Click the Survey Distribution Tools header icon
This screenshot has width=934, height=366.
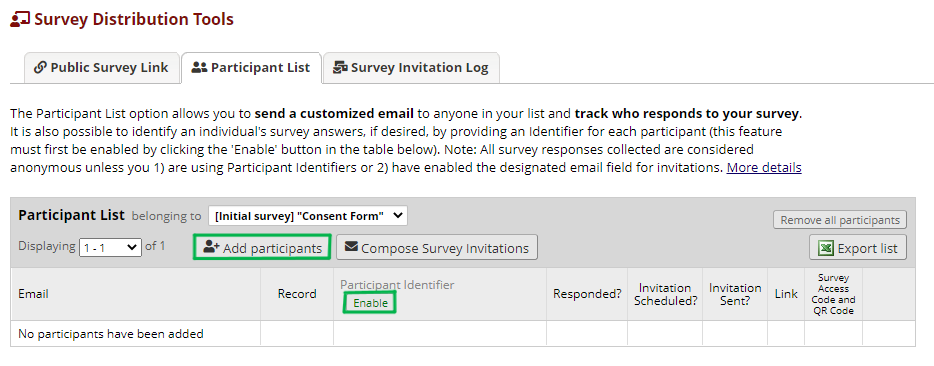coord(20,19)
